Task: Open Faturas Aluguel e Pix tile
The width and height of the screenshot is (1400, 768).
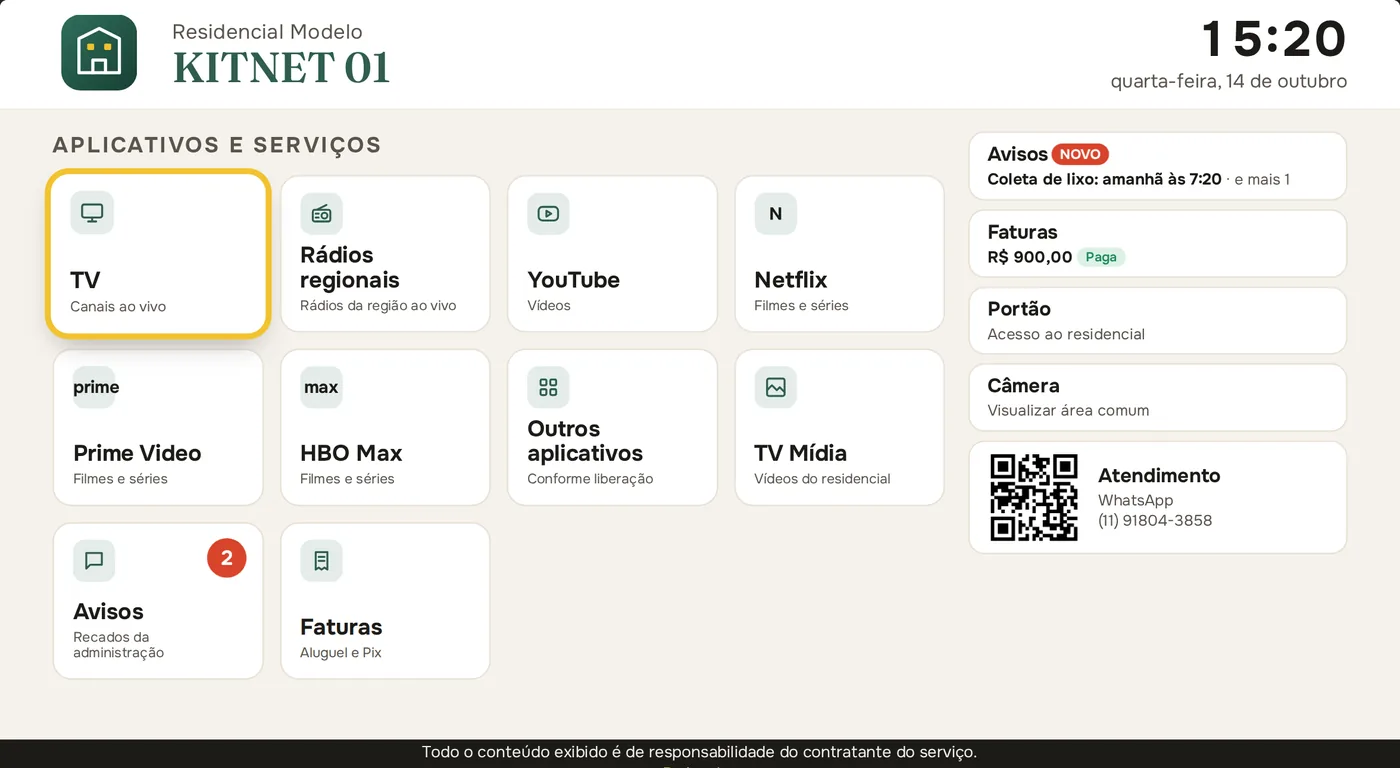Action: (385, 601)
